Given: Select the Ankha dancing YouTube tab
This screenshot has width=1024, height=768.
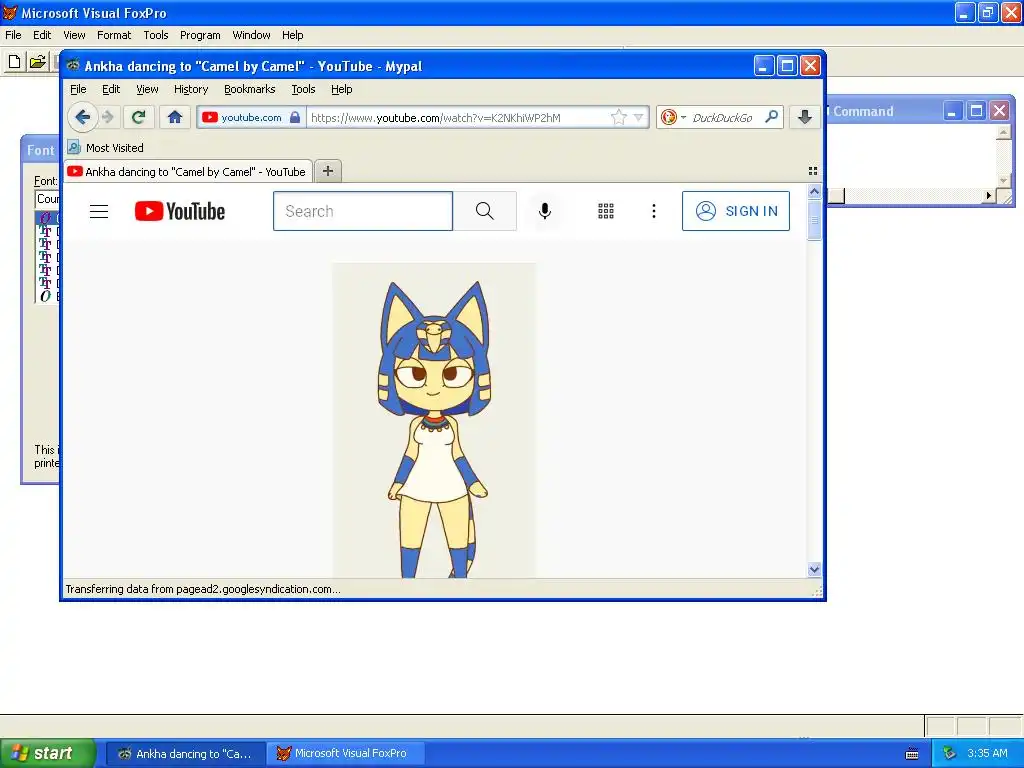Looking at the screenshot, I should point(188,172).
